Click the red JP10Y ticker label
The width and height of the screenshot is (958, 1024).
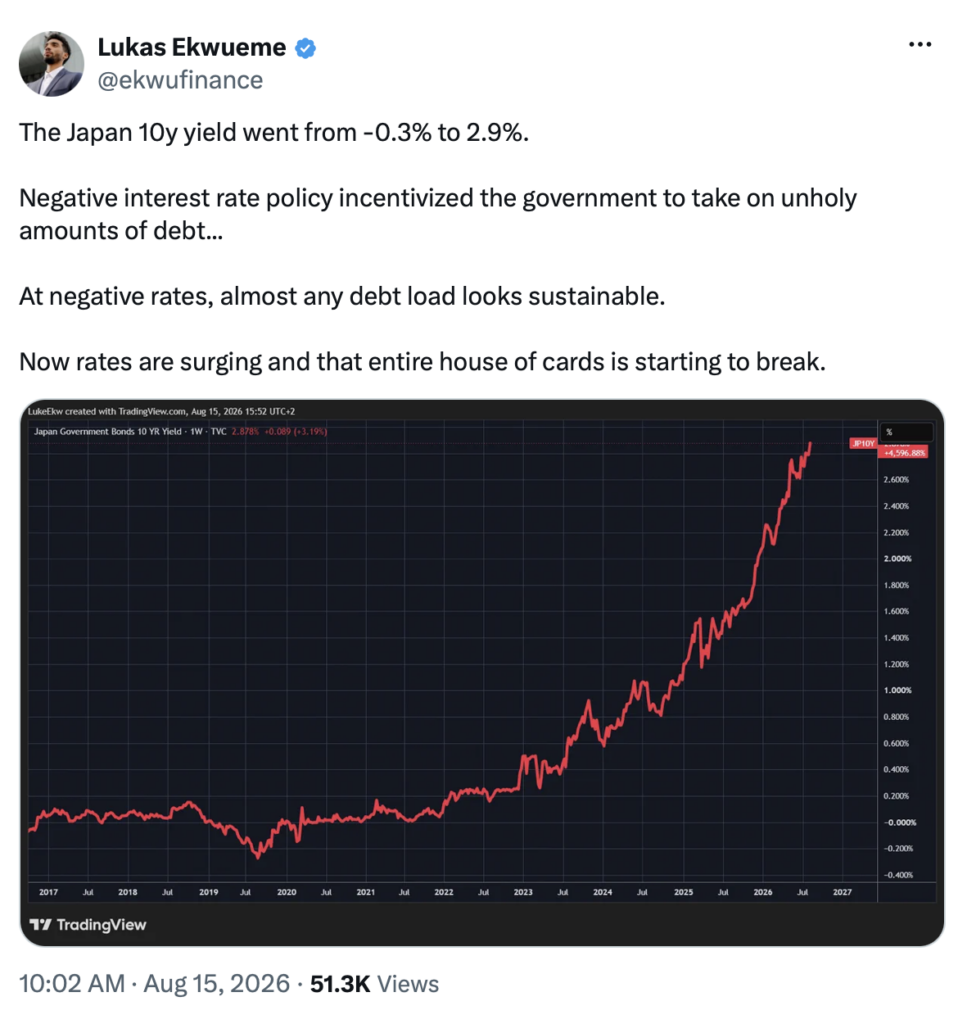click(x=863, y=443)
